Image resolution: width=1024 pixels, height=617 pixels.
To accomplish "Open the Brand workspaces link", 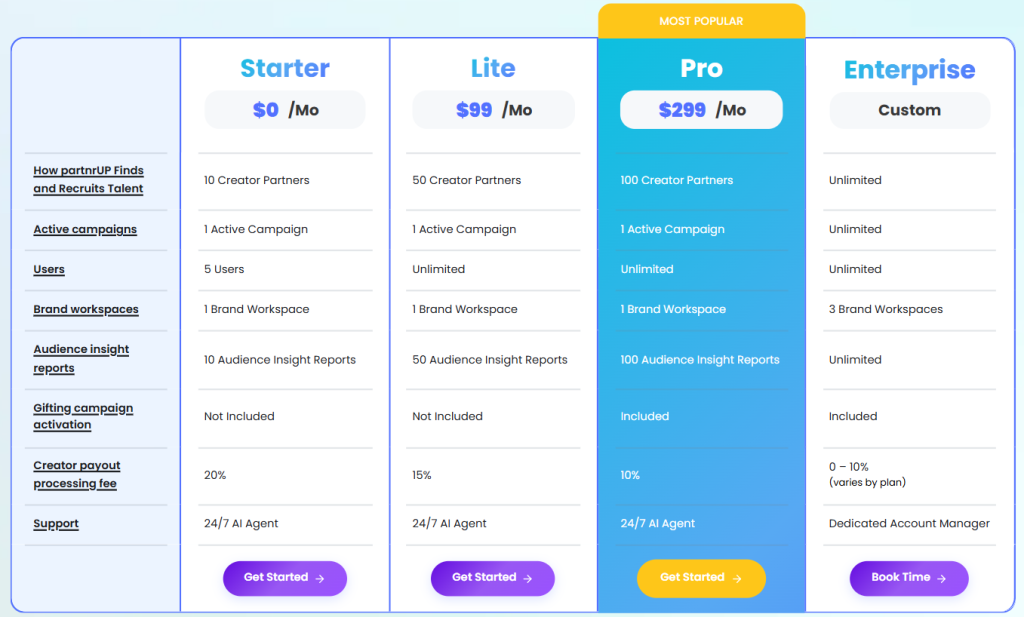I will pyautogui.click(x=86, y=310).
